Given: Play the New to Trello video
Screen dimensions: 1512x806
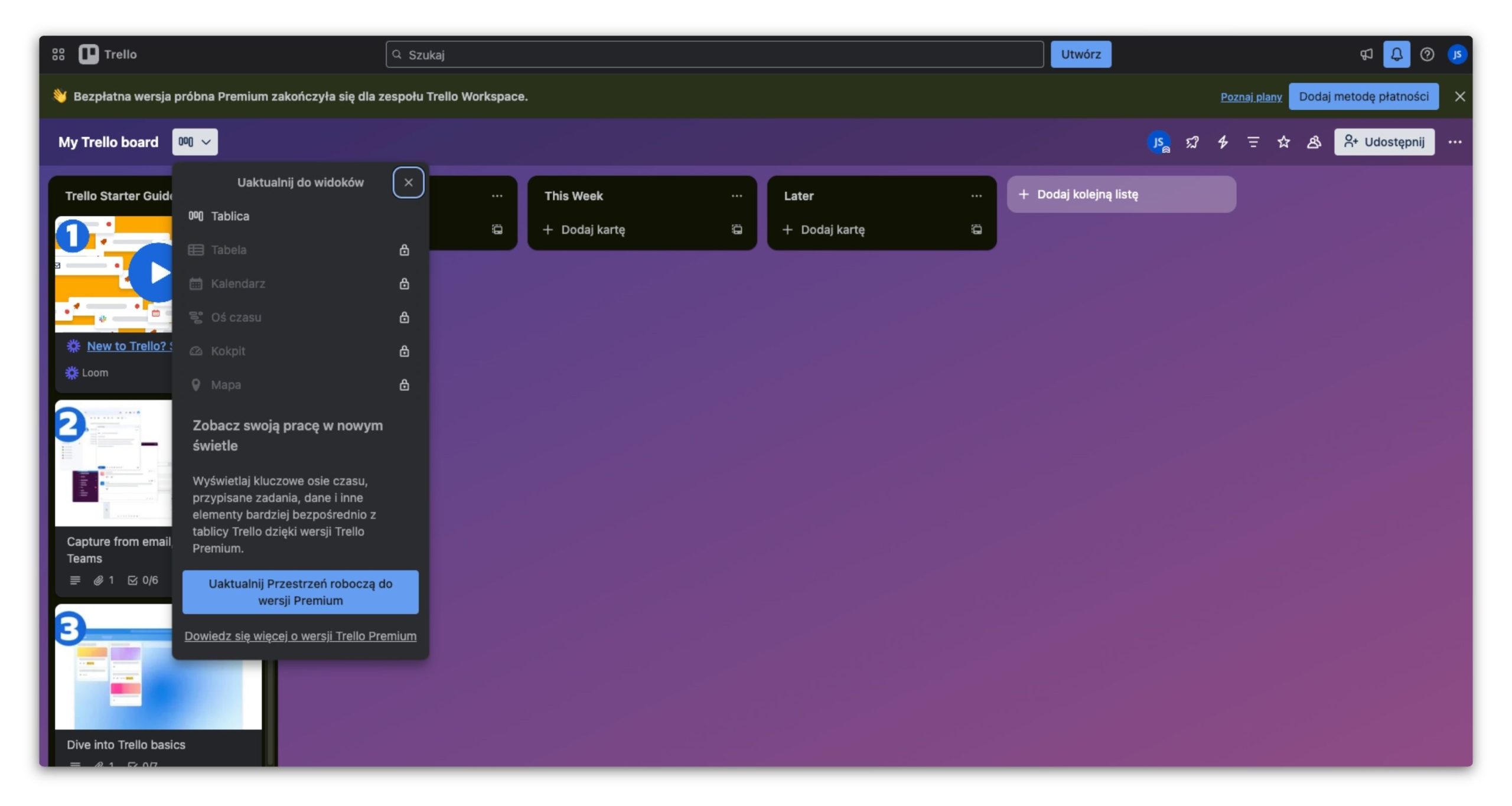Looking at the screenshot, I should (155, 273).
